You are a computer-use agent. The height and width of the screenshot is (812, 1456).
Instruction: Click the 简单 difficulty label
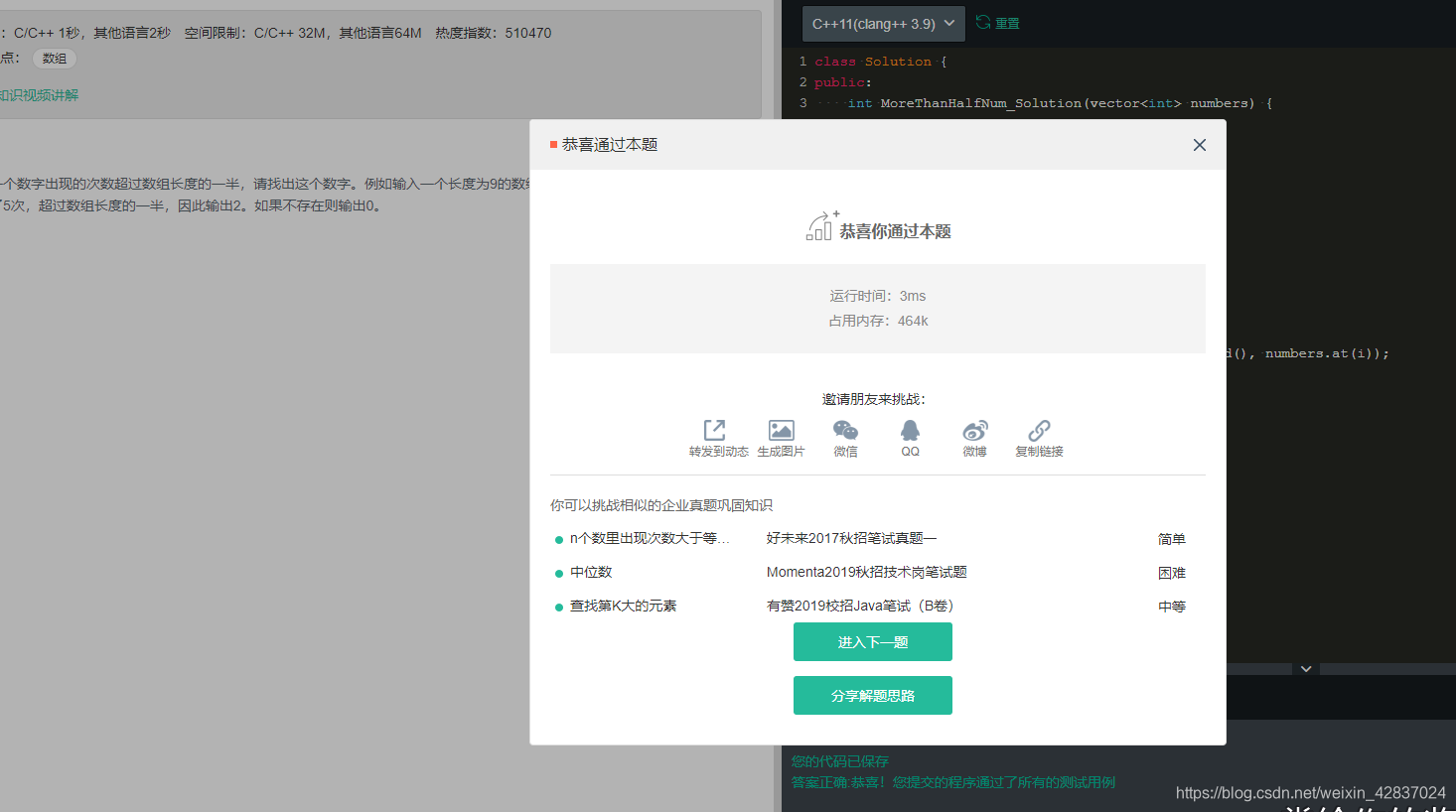(x=1172, y=539)
